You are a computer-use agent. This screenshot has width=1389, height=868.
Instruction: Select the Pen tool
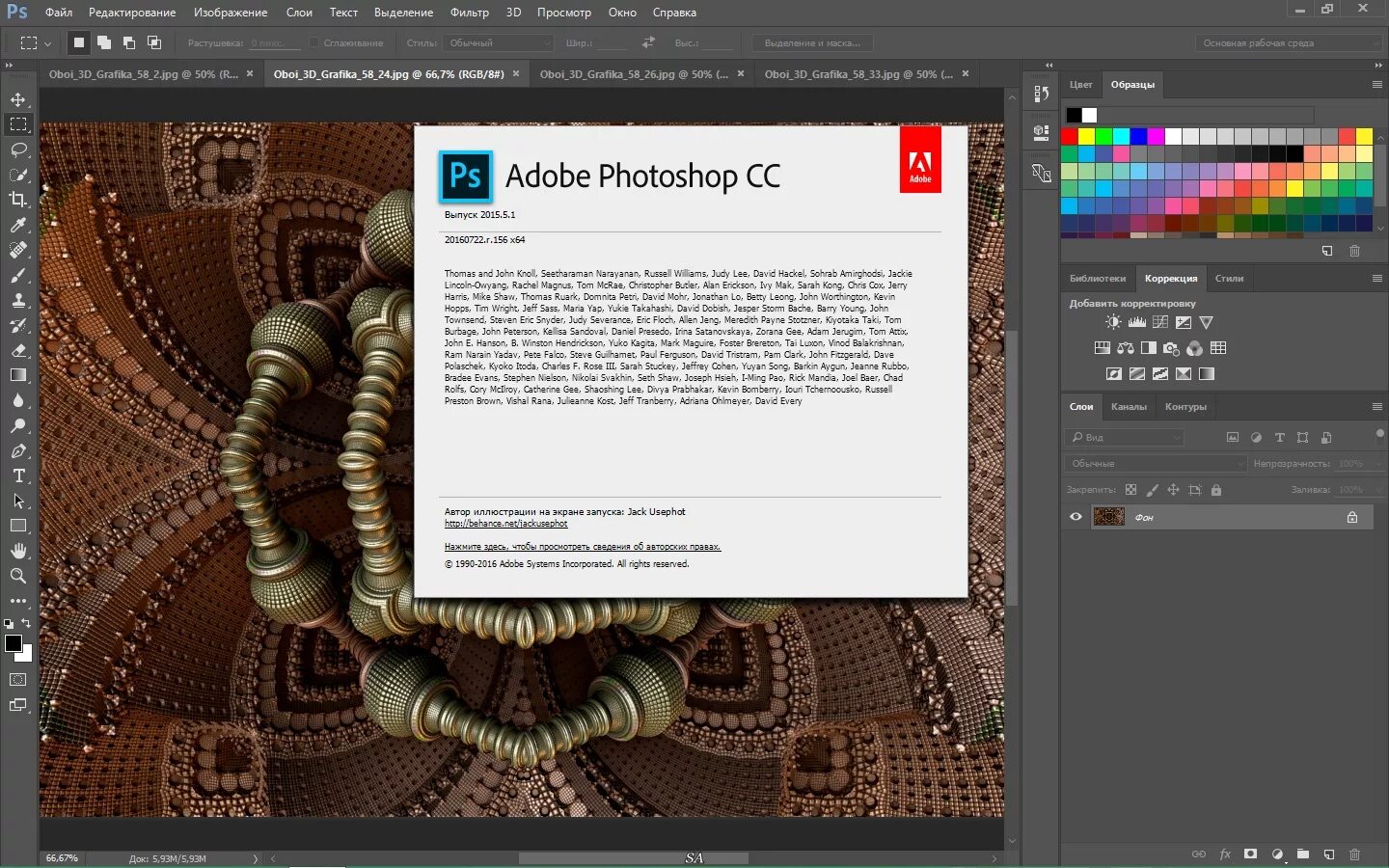click(18, 450)
